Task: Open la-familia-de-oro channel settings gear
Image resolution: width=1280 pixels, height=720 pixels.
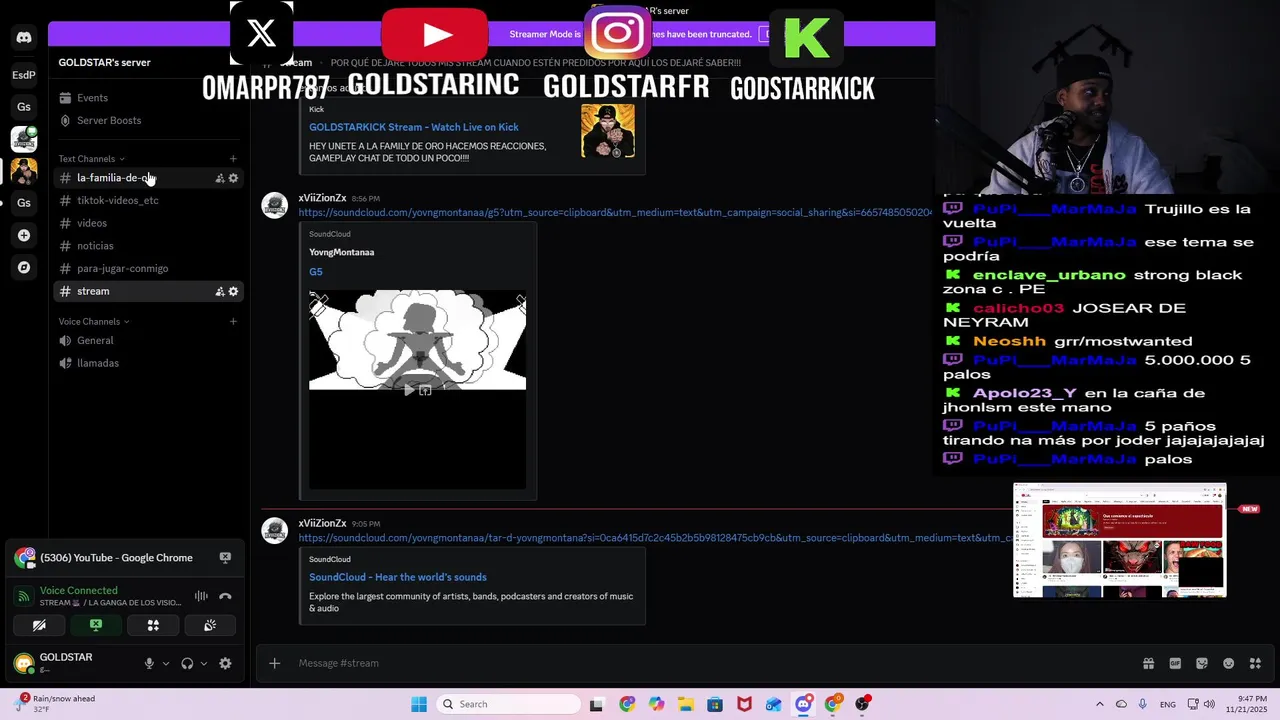Action: click(x=233, y=178)
